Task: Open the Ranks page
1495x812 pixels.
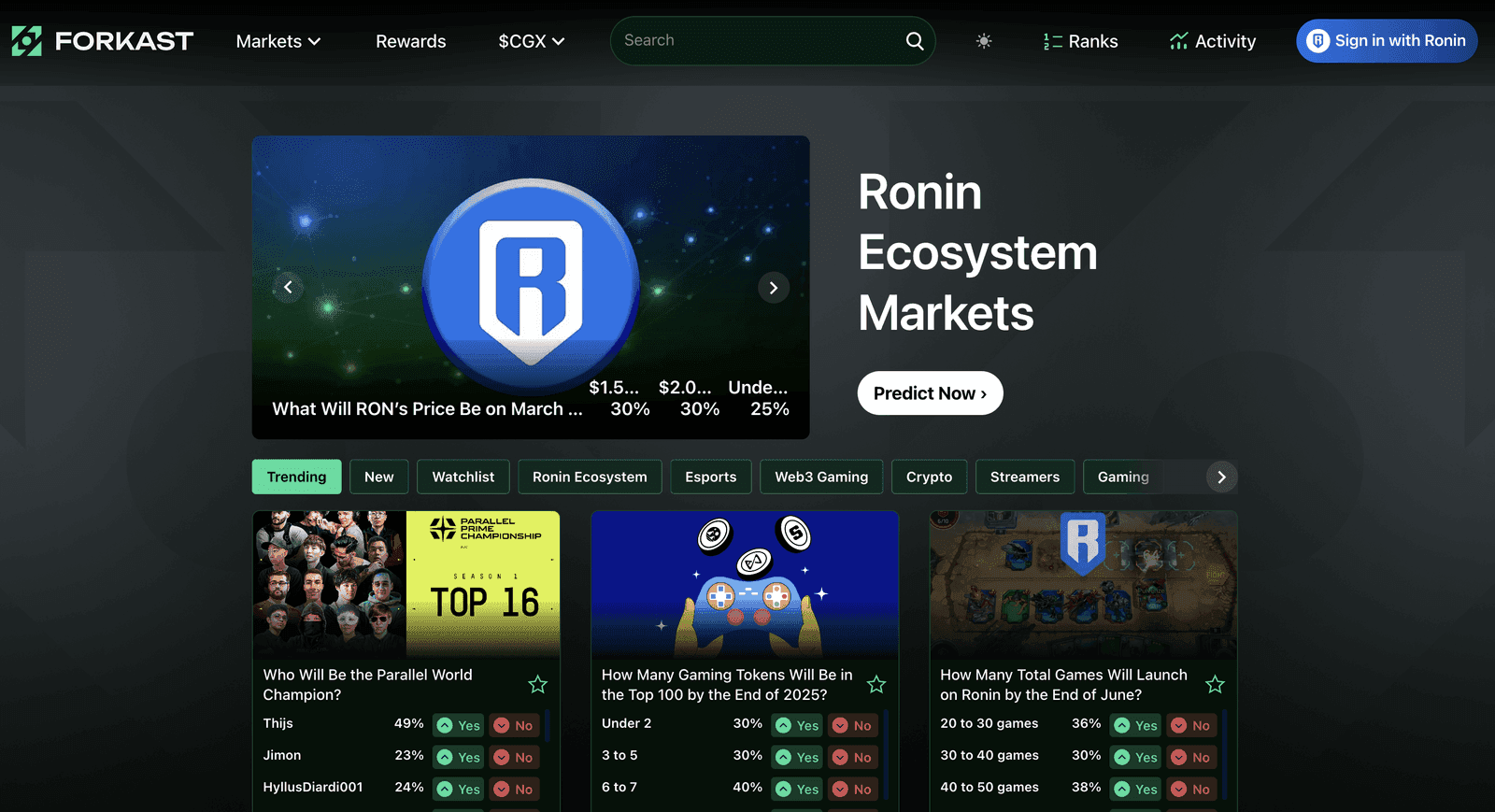Action: pyautogui.click(x=1080, y=41)
